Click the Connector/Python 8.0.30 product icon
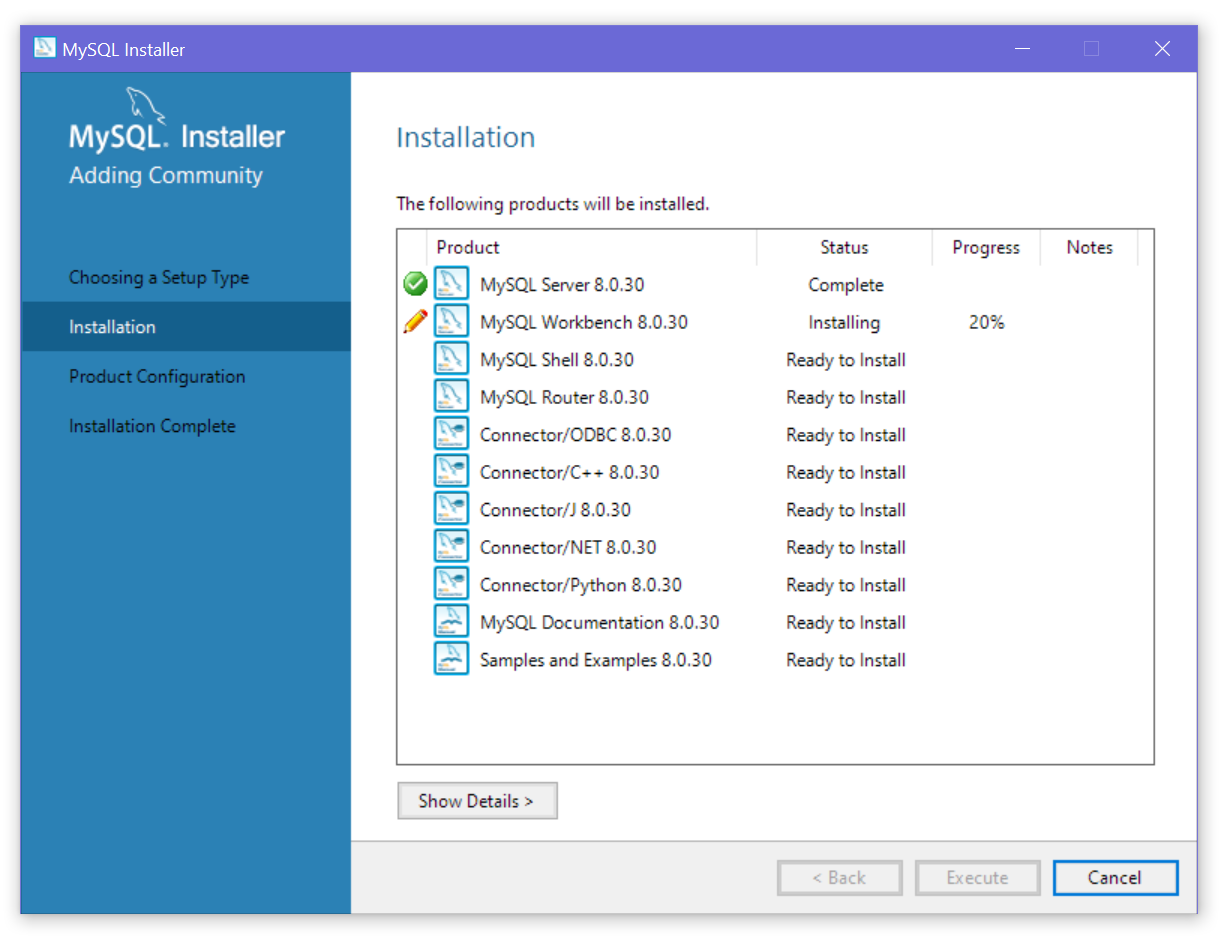The width and height of the screenshot is (1225, 940). (x=451, y=584)
